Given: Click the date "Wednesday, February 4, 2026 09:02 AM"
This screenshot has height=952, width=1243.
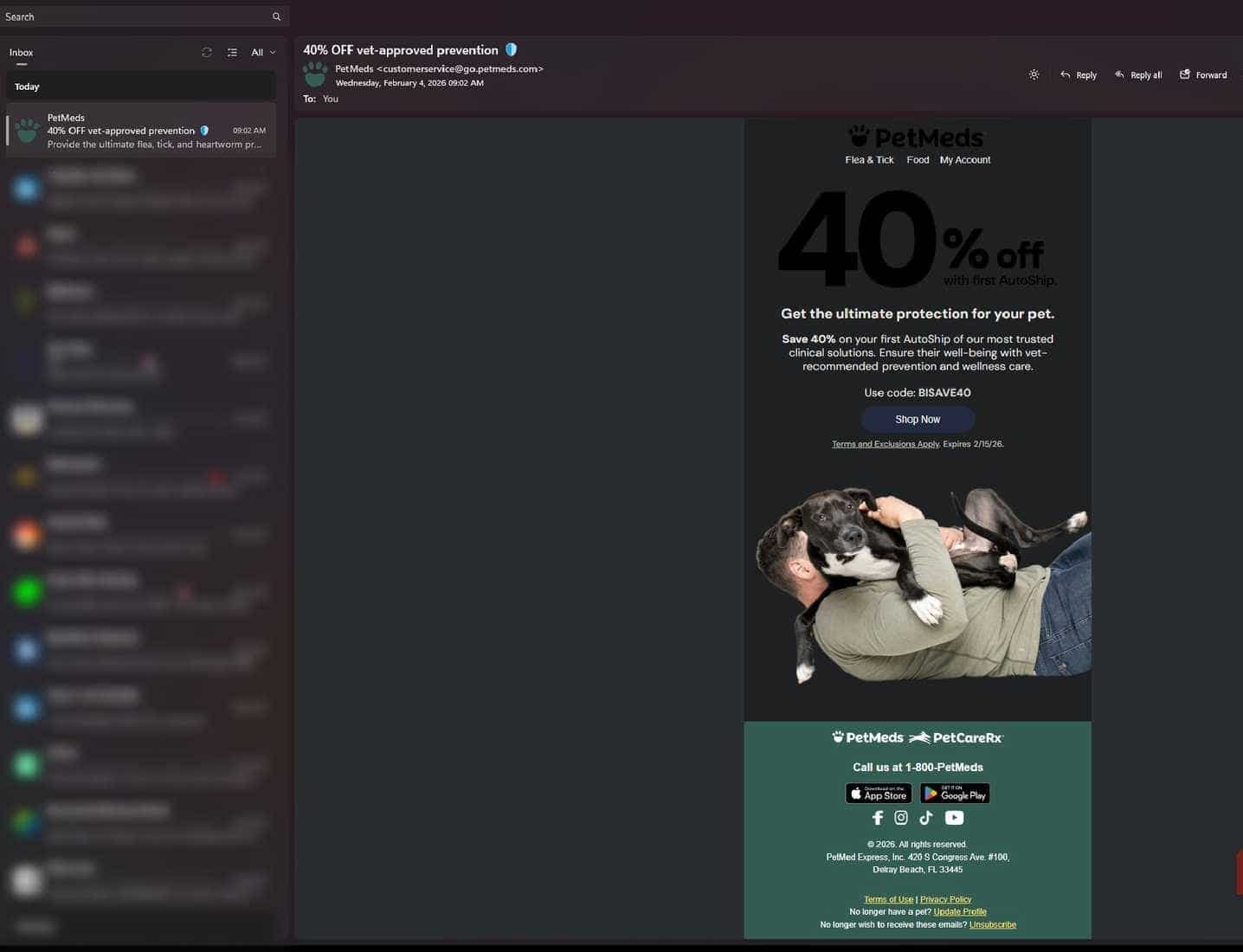Looking at the screenshot, I should pos(409,83).
